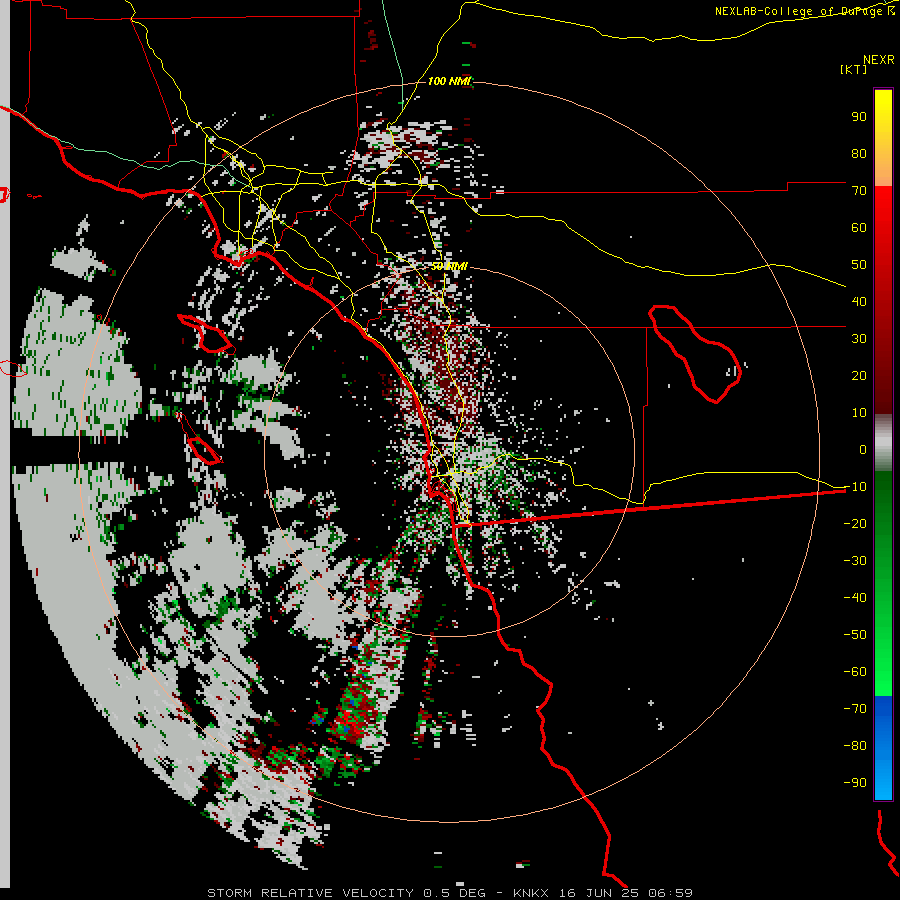This screenshot has height=900, width=900.
Task: Select the positive 80 scale value
Action: click(x=859, y=153)
